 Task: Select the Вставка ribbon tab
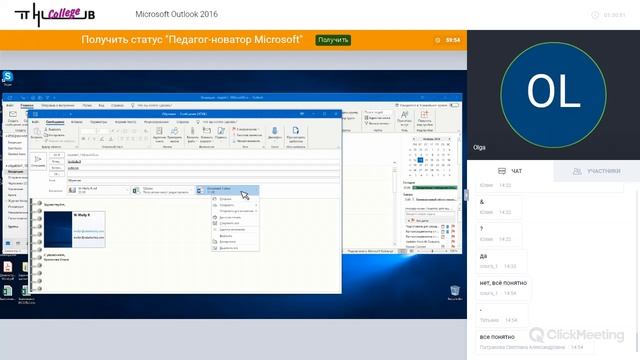[x=77, y=122]
